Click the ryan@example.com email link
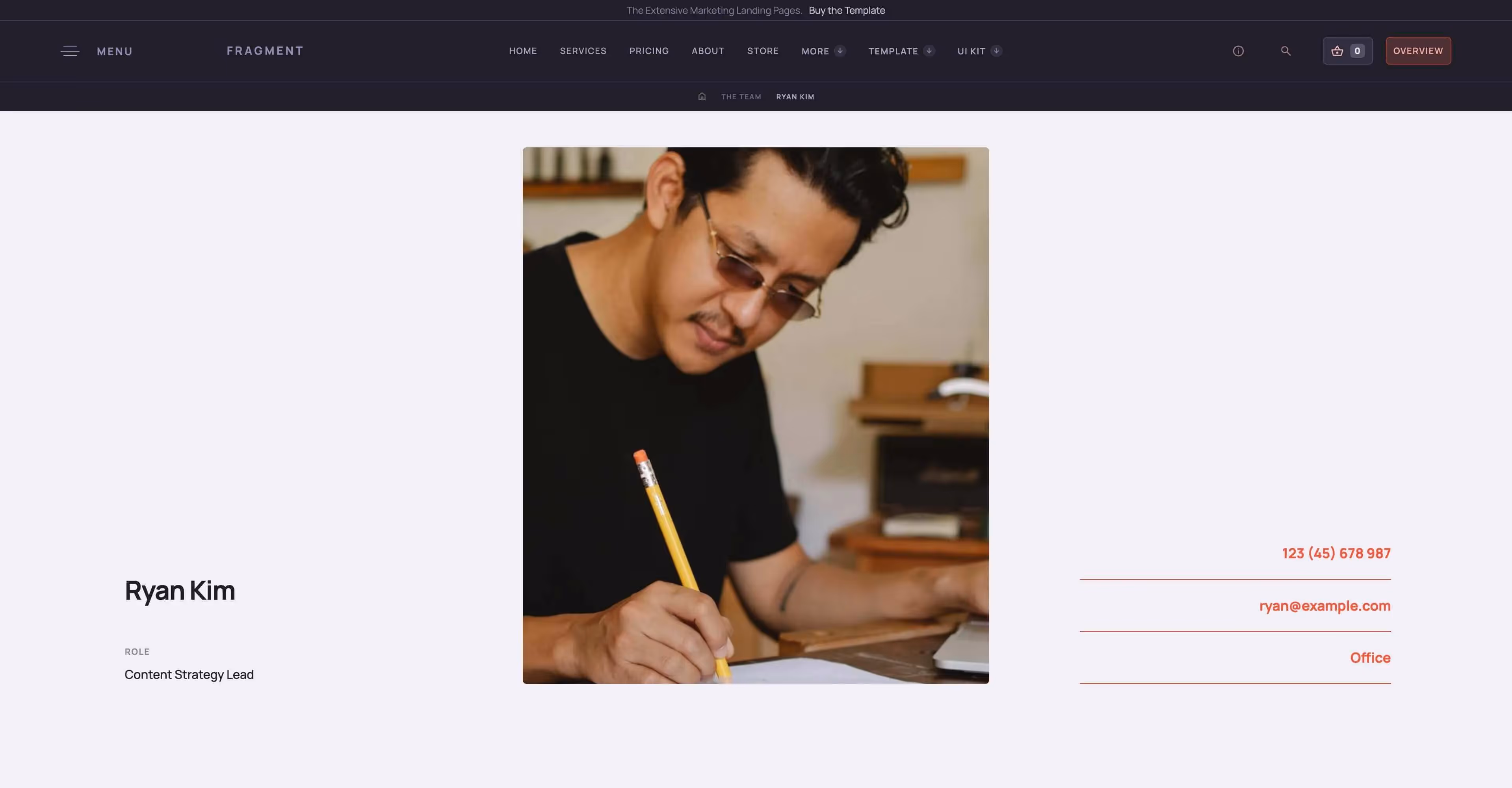The height and width of the screenshot is (788, 1512). click(1325, 606)
